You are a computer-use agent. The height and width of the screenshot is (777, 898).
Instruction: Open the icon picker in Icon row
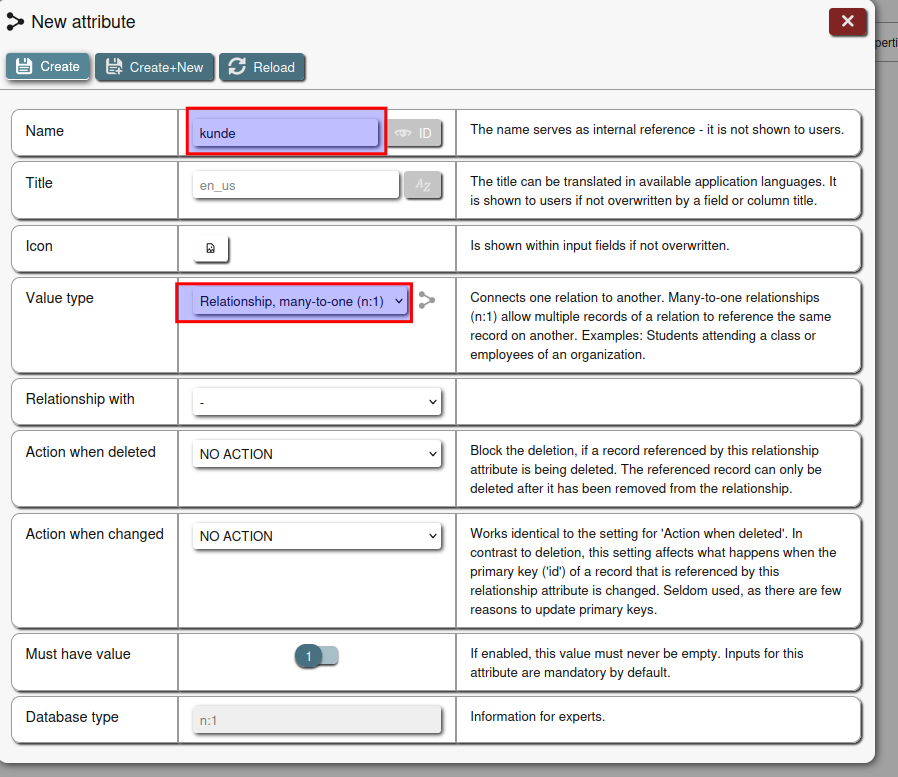click(x=211, y=248)
